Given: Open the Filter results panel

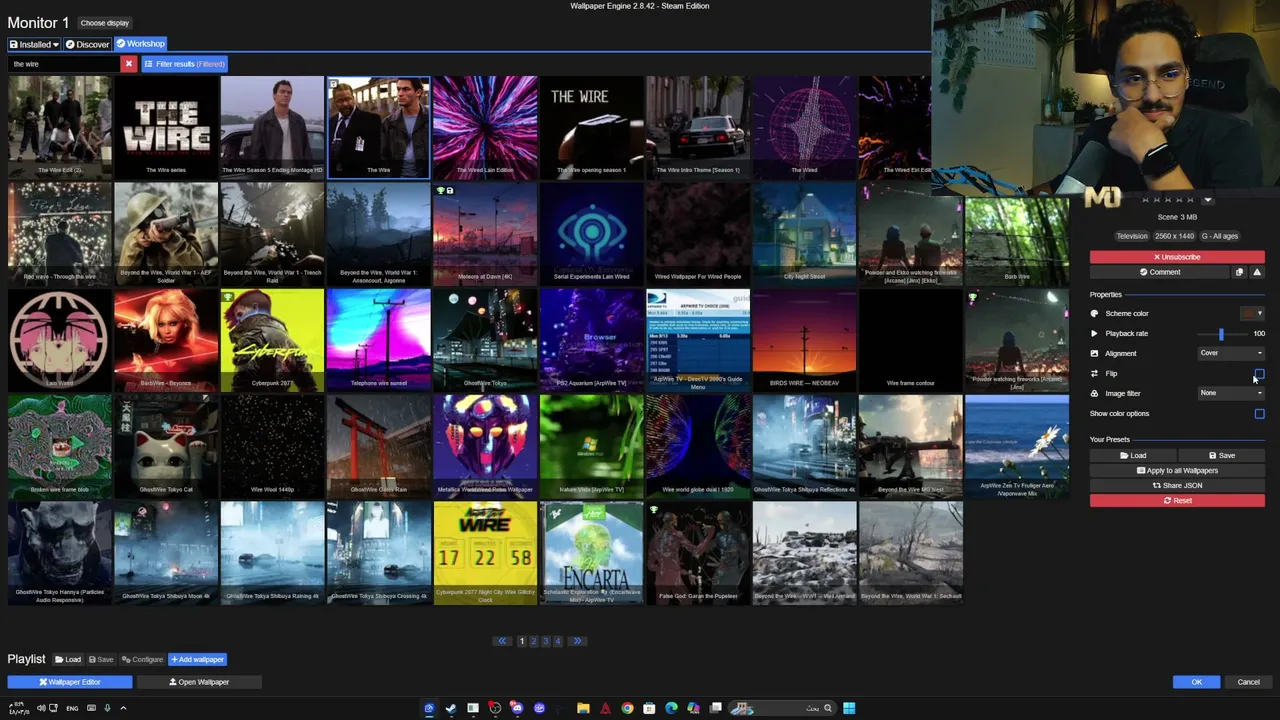Looking at the screenshot, I should 184,64.
